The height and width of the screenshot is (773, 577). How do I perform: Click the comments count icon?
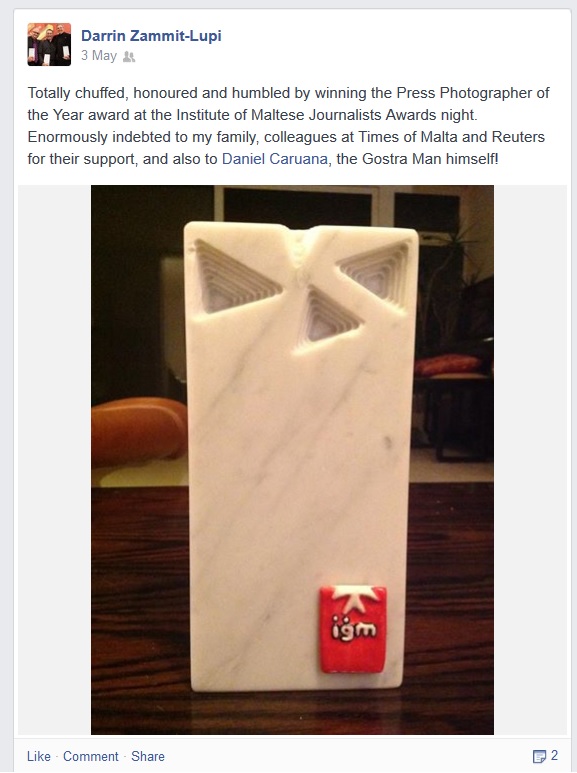pos(539,756)
